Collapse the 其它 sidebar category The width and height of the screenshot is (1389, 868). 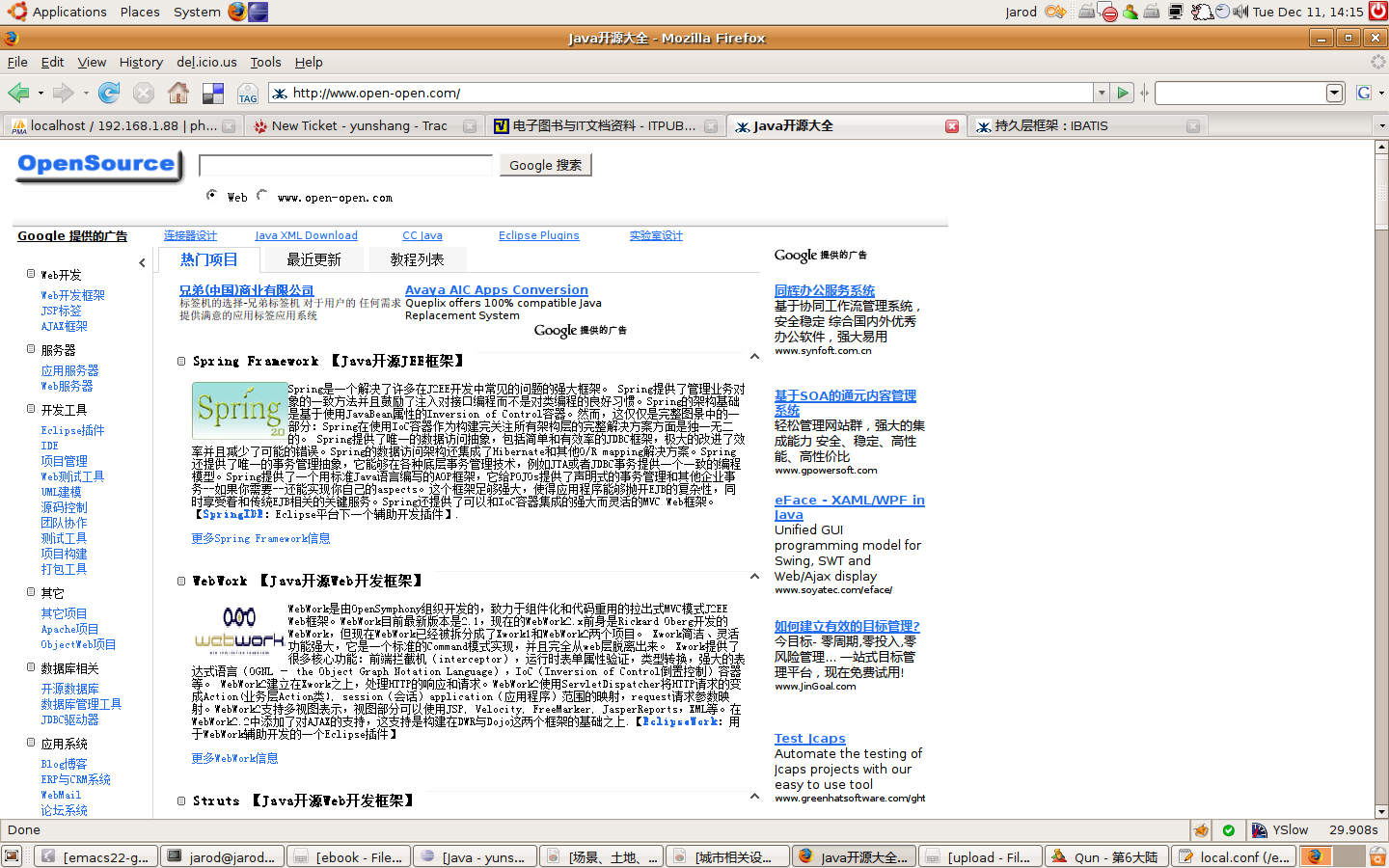tap(31, 592)
